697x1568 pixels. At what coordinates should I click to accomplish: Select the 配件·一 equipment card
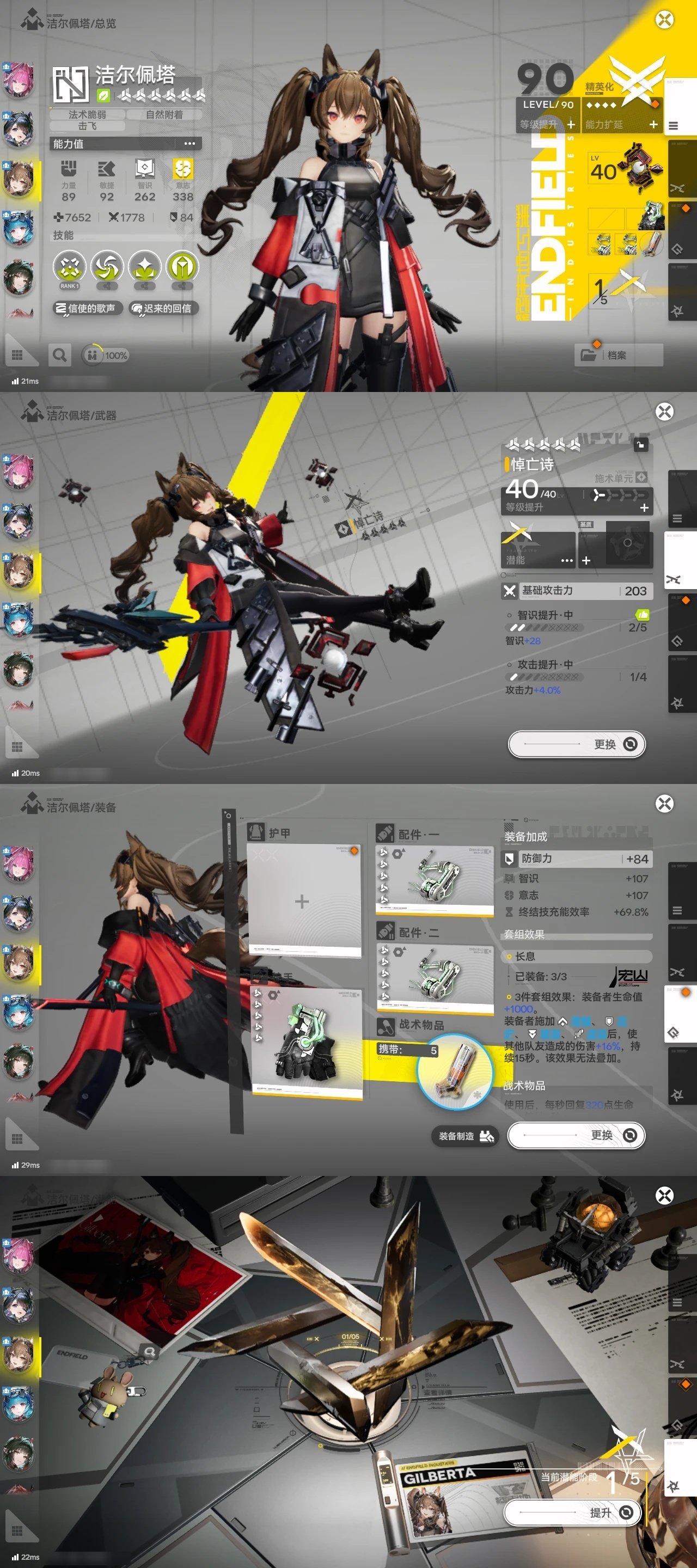[435, 879]
